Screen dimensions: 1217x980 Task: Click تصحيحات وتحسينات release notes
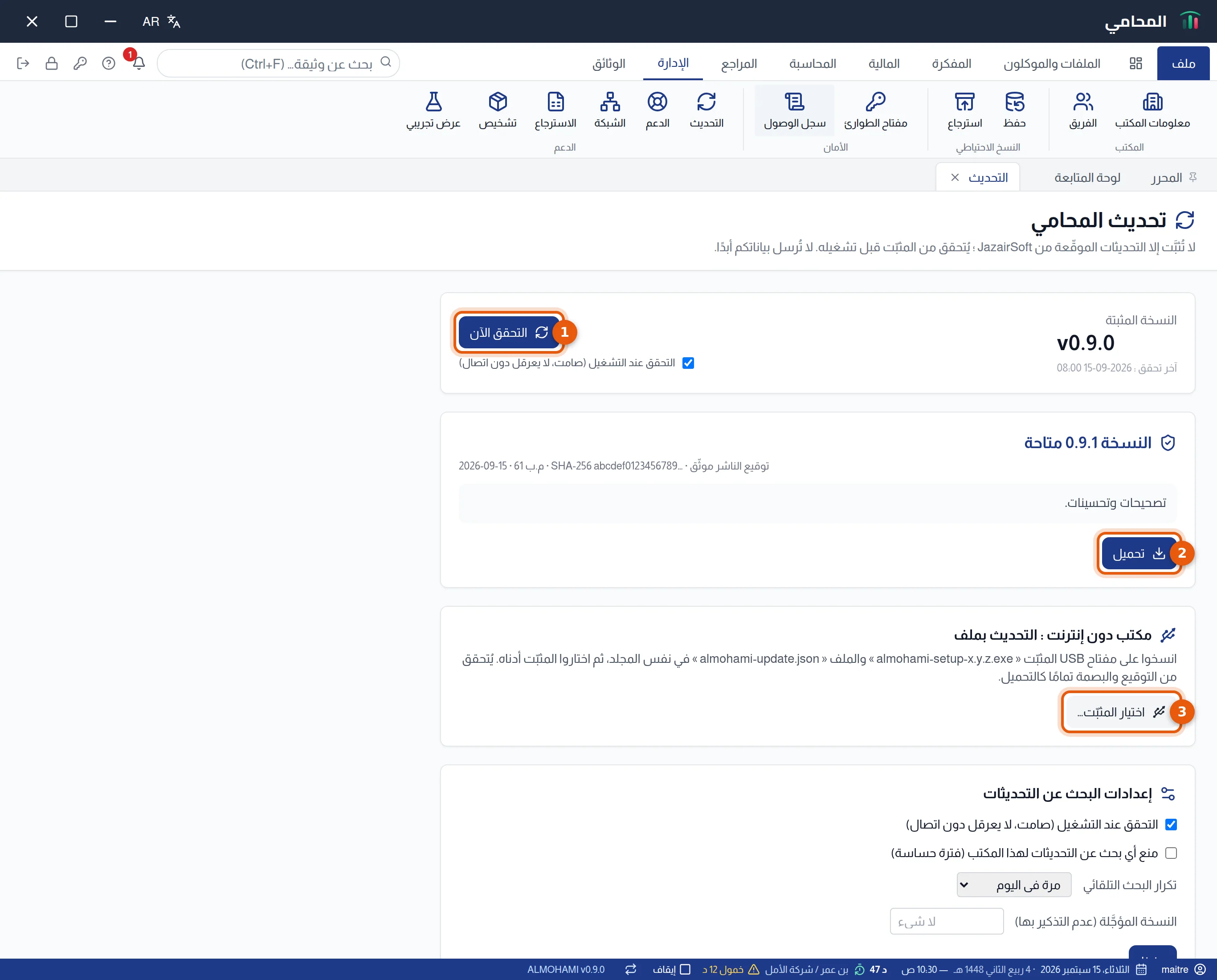tap(1115, 502)
